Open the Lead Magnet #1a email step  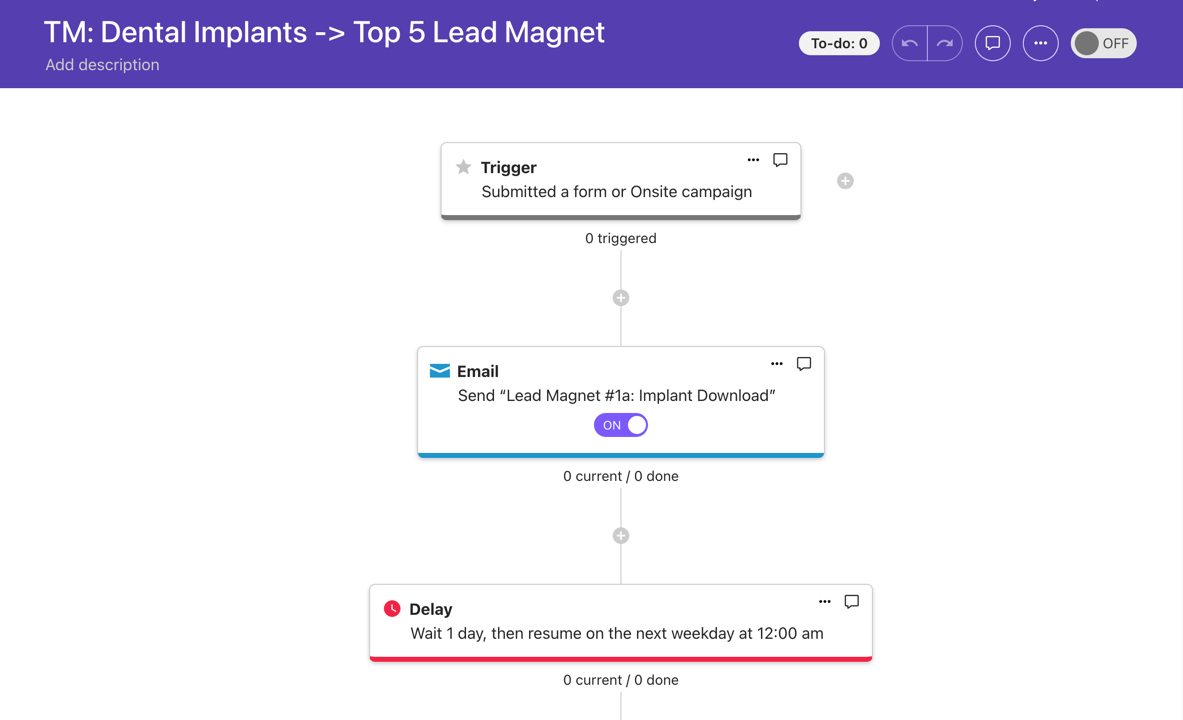[616, 395]
